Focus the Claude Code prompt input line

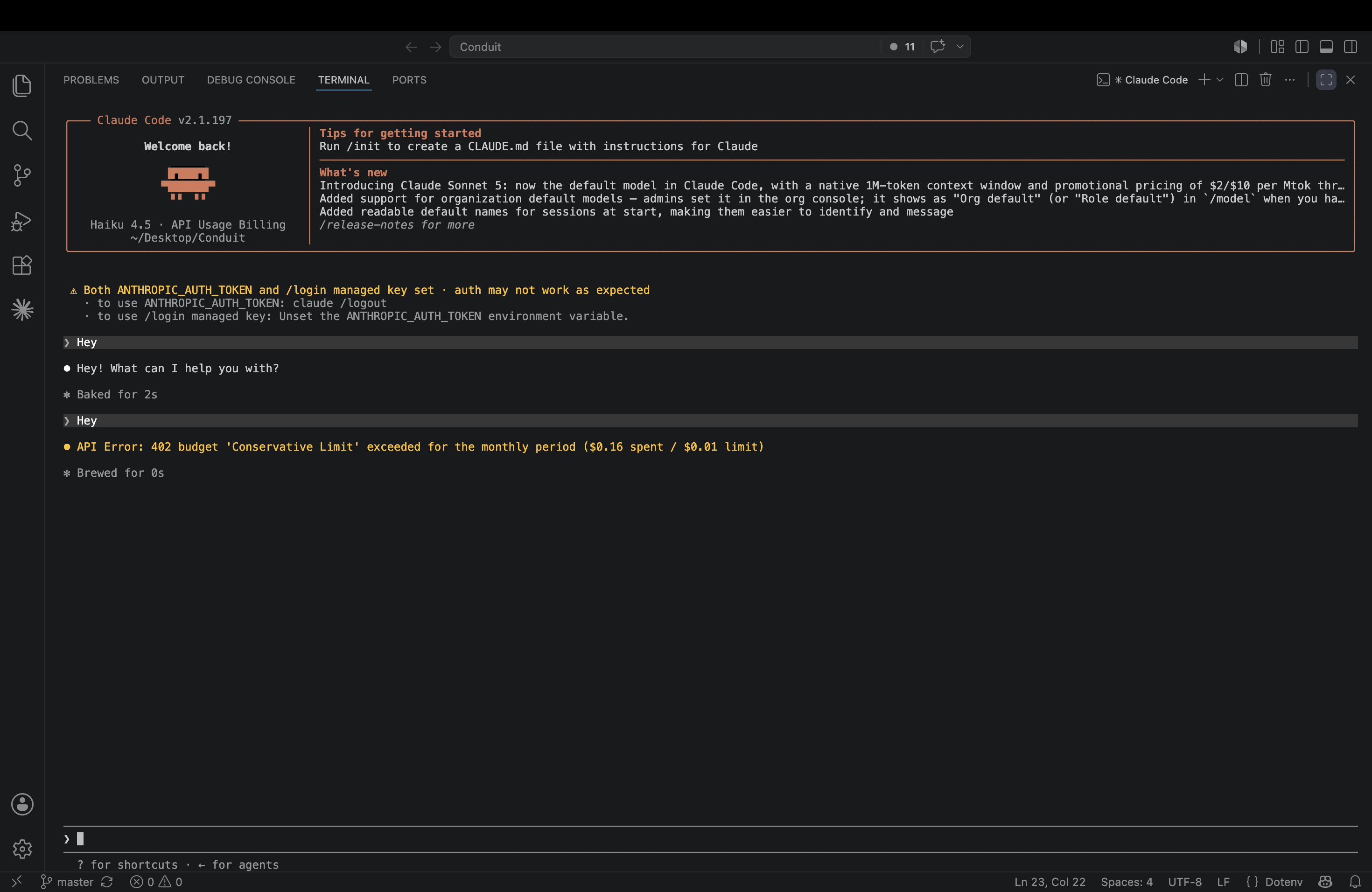(710, 839)
